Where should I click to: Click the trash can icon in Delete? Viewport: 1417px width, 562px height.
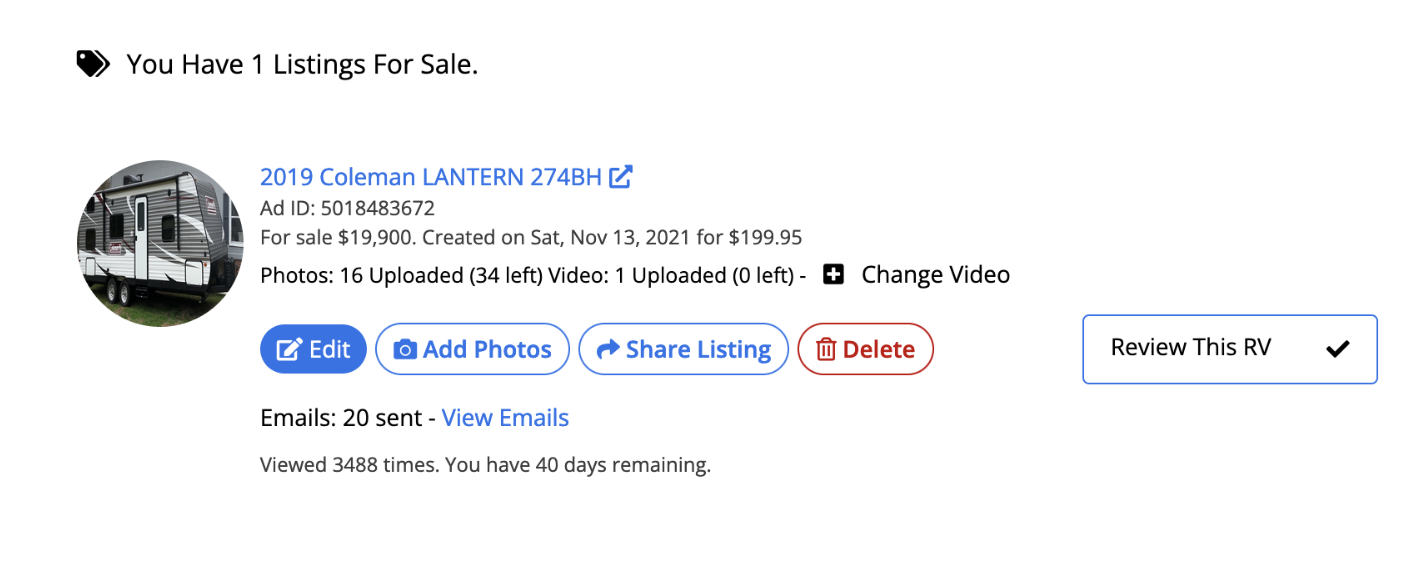pos(826,349)
